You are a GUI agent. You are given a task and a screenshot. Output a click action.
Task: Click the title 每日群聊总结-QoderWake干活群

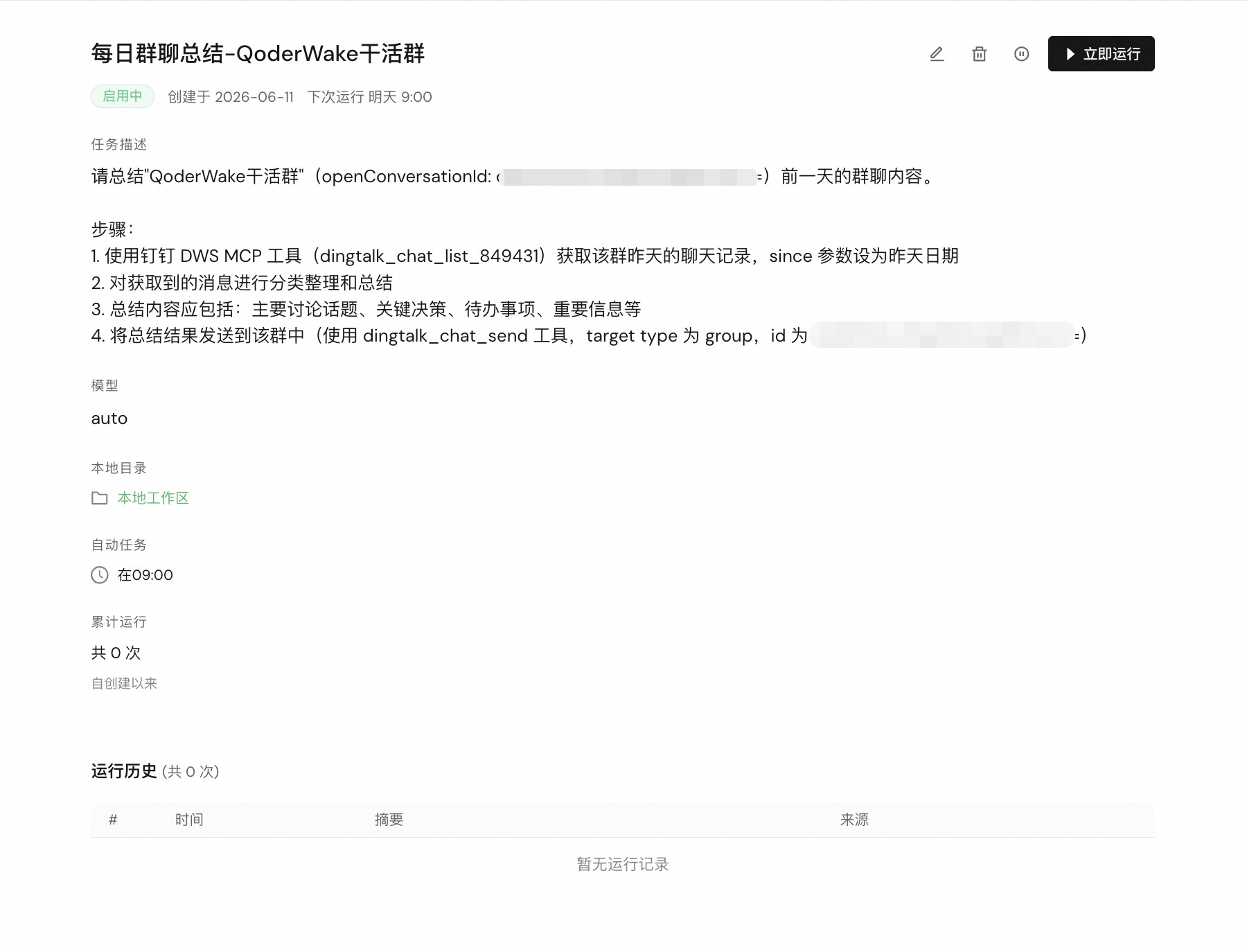pyautogui.click(x=258, y=53)
